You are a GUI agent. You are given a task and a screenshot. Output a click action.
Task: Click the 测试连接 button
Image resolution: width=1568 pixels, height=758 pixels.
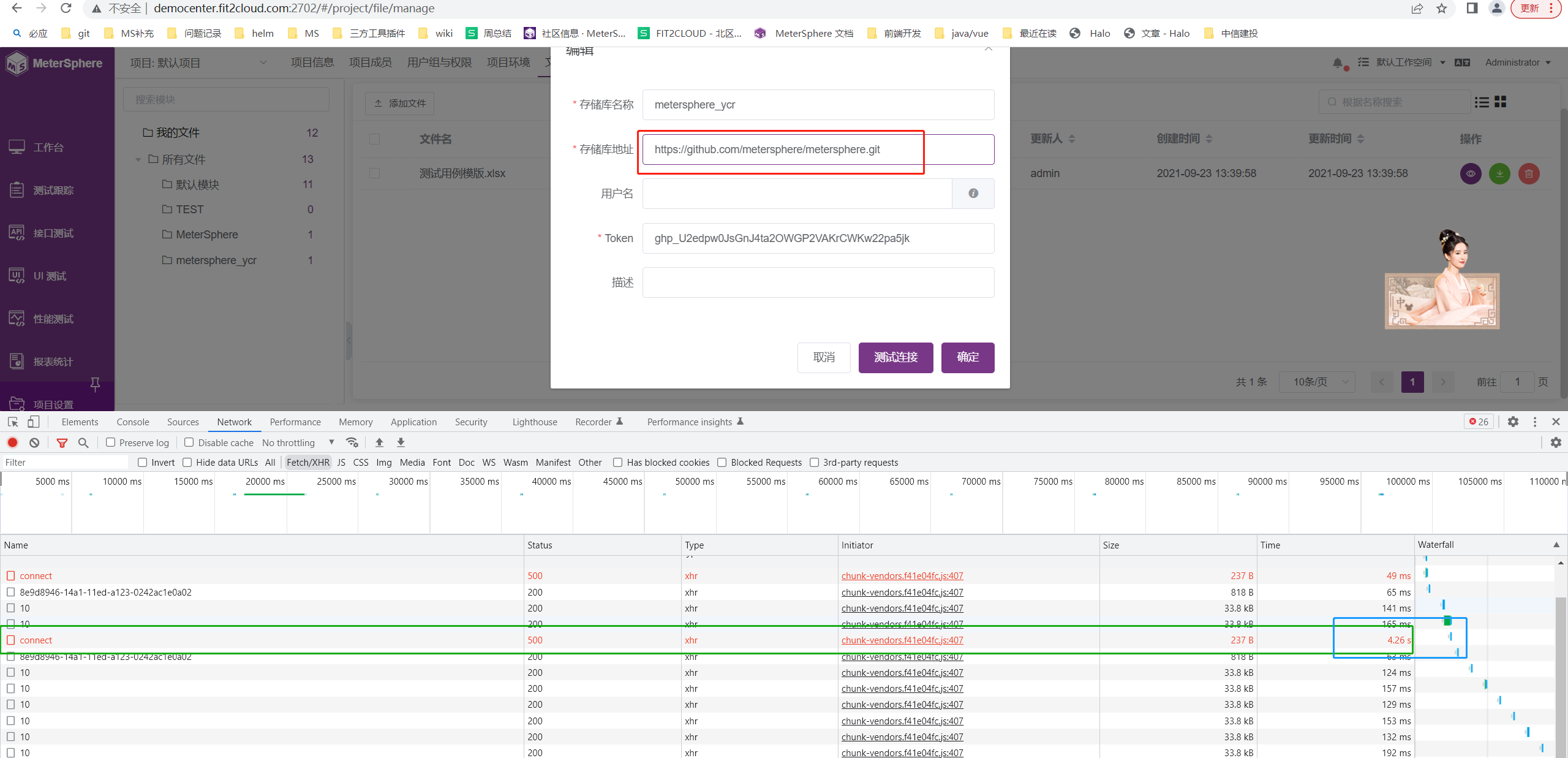[895, 357]
